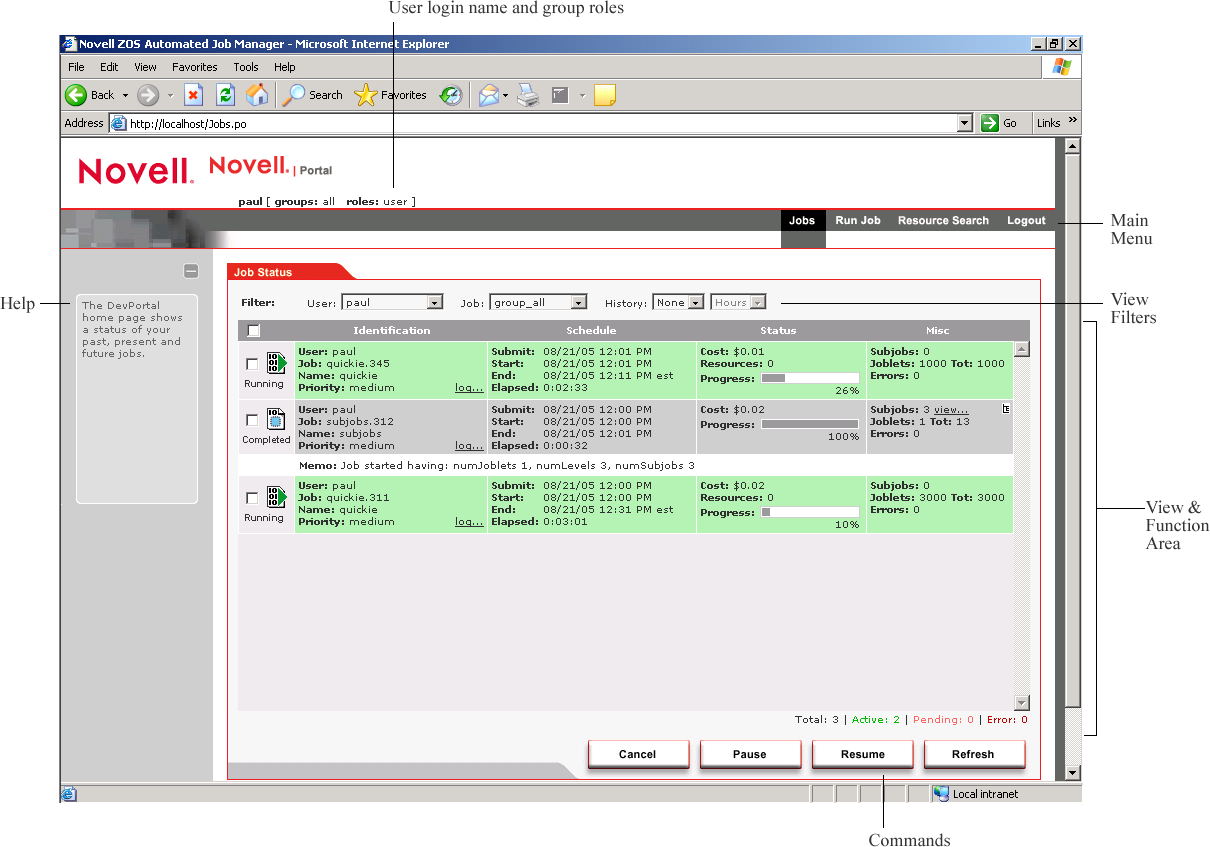Stop page loading with red X icon
The height and width of the screenshot is (847, 1210).
point(194,95)
